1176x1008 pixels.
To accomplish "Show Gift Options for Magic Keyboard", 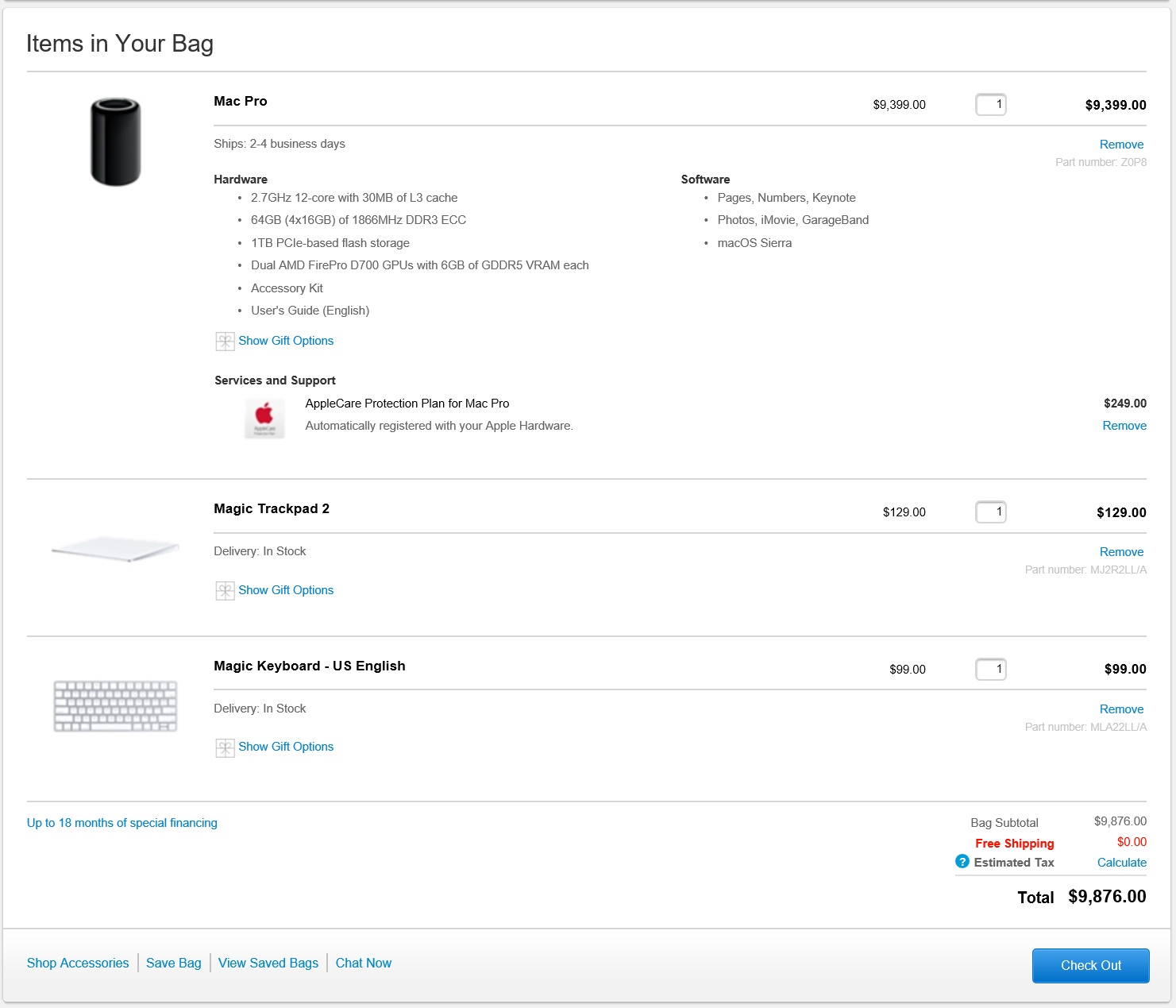I will point(286,747).
